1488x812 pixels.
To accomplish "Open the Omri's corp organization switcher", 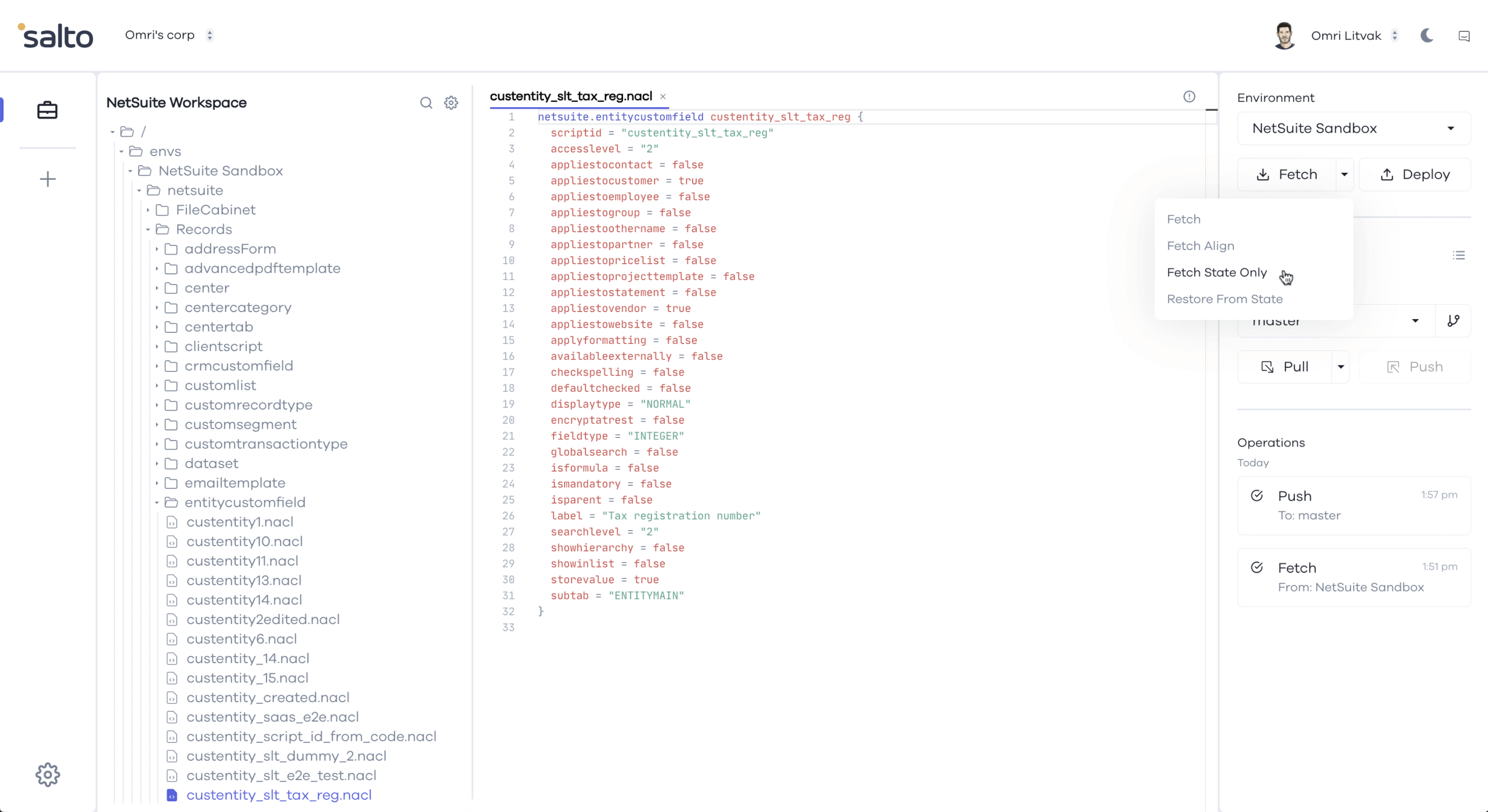I will click(169, 35).
